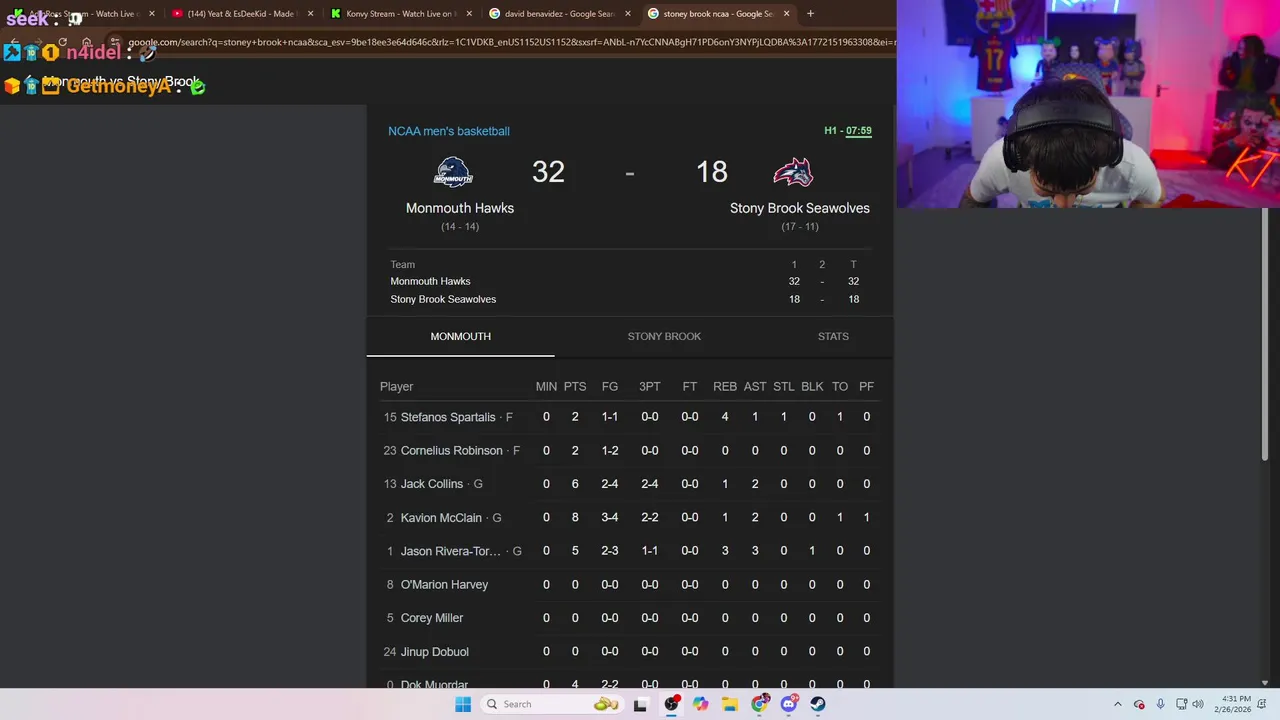Close the david benavidez search tab
Viewport: 1280px width, 720px height.
pos(629,14)
